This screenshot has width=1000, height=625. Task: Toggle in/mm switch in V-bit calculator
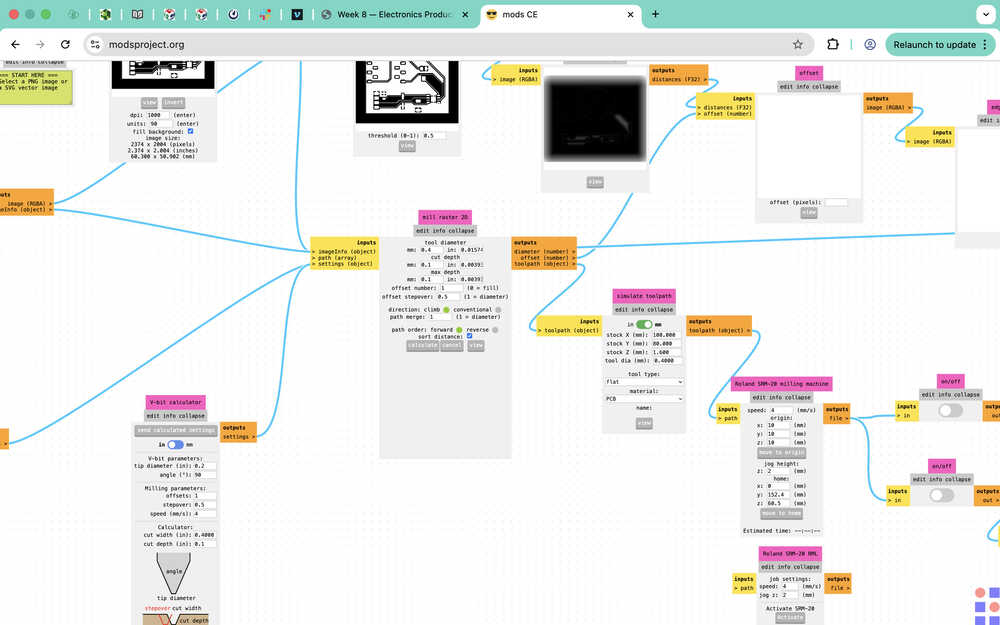pyautogui.click(x=175, y=445)
